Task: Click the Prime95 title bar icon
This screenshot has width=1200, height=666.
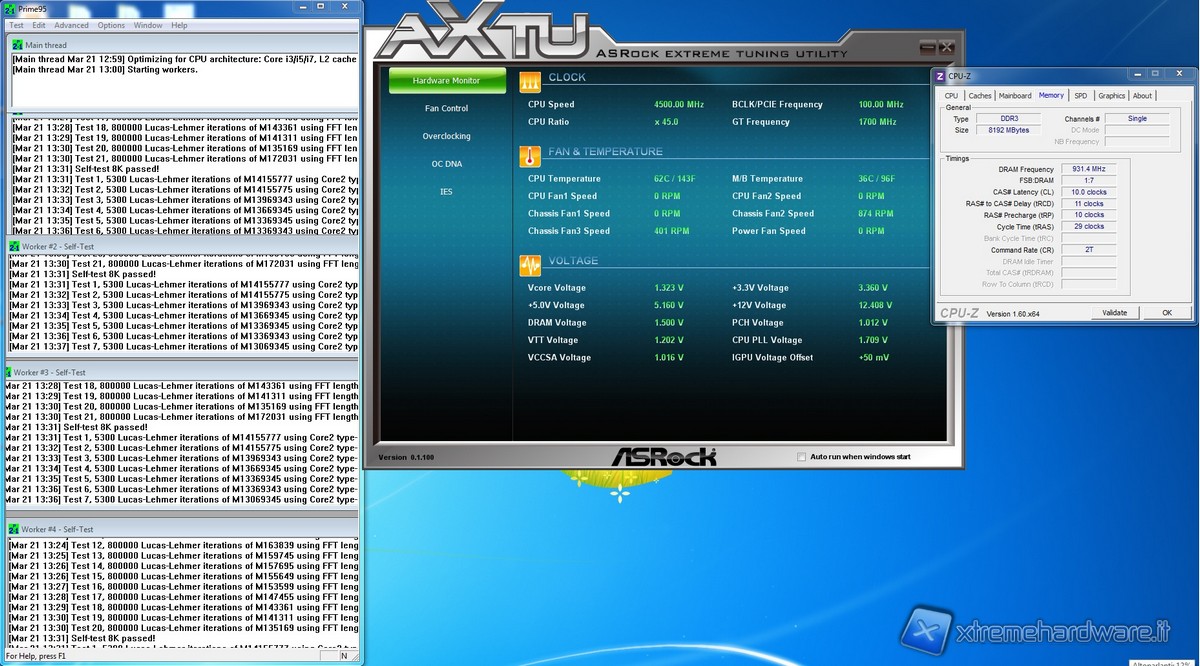Action: coord(9,9)
